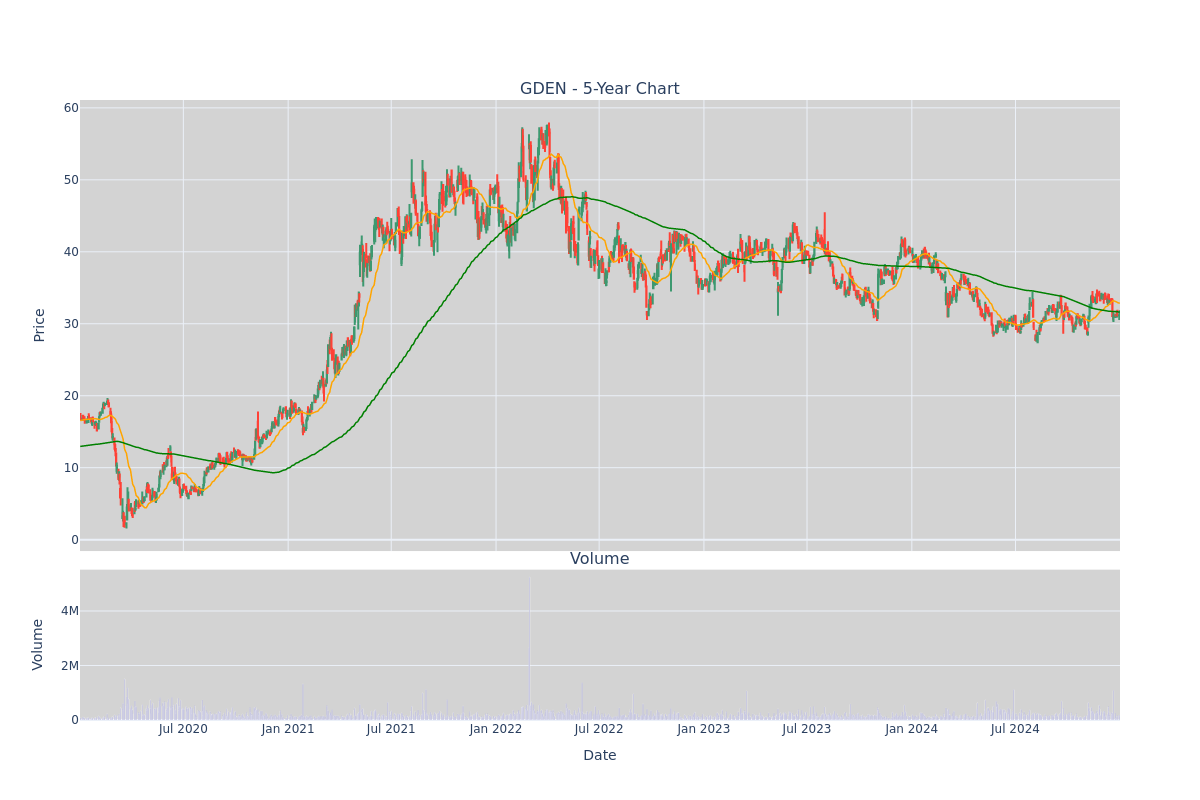The width and height of the screenshot is (1200, 800).
Task: Click the "Jul 2024" date tick label
Action: (x=1015, y=729)
